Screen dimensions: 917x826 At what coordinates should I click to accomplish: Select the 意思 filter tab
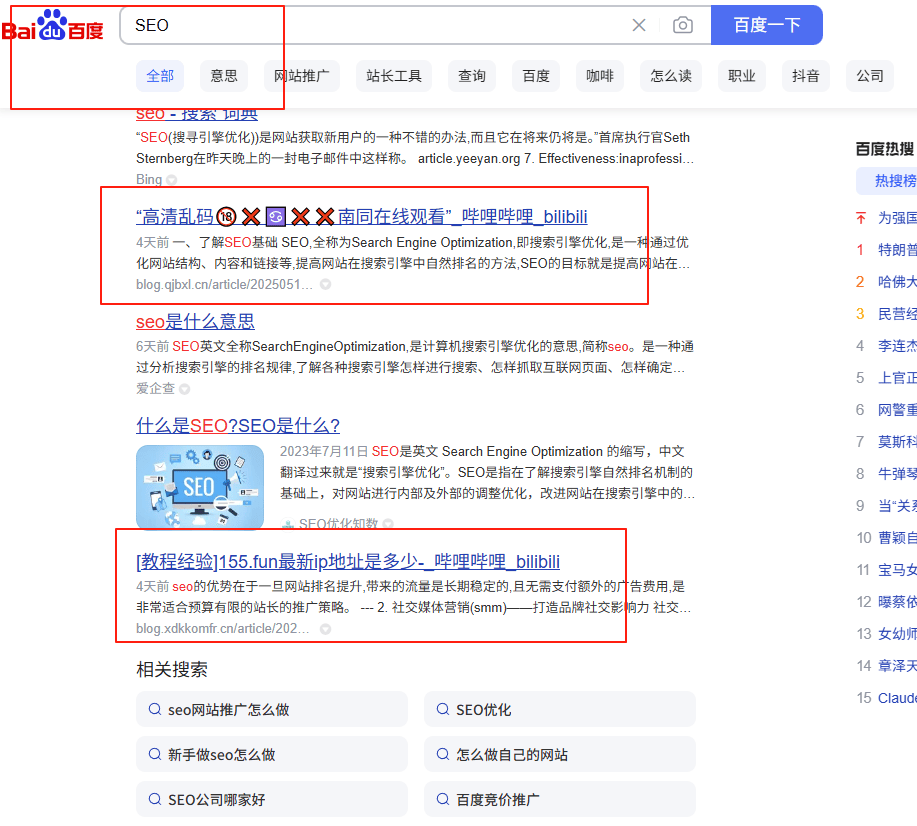click(224, 76)
